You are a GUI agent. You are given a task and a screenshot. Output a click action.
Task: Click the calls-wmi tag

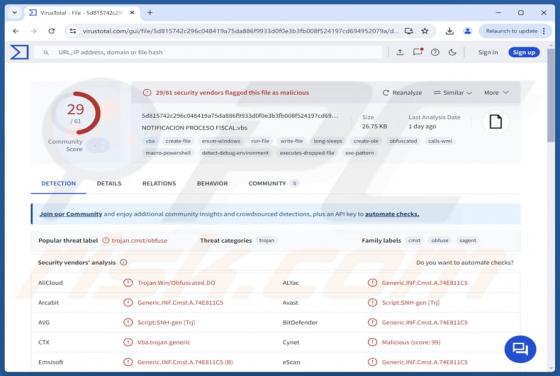tap(440, 141)
